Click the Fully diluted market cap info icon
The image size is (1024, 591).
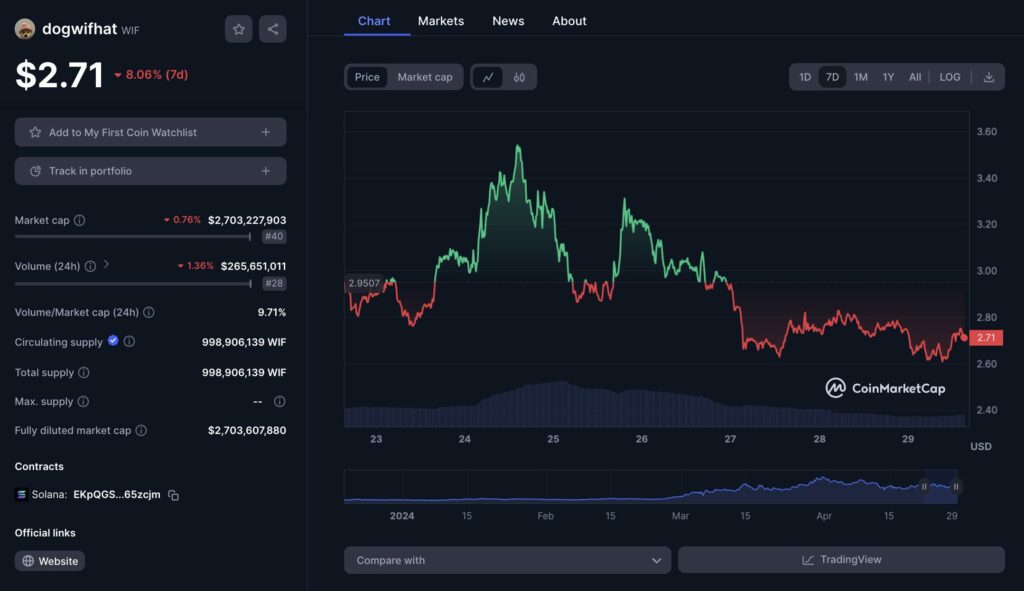coord(141,431)
